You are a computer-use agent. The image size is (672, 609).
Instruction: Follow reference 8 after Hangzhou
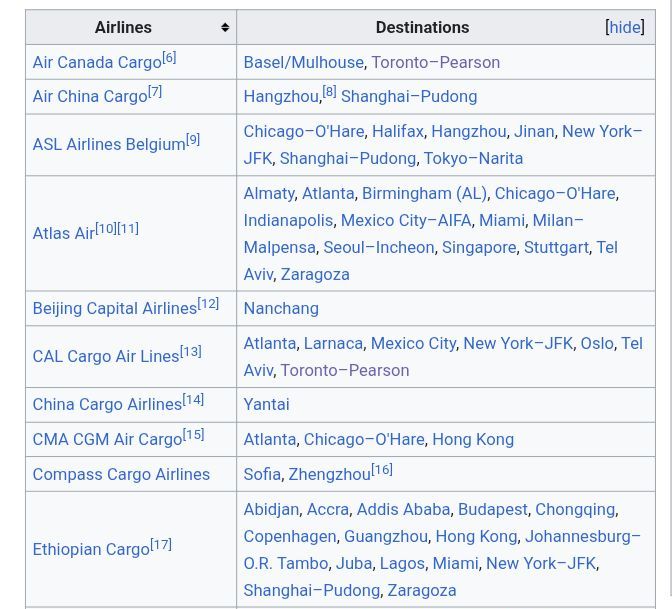(x=329, y=92)
